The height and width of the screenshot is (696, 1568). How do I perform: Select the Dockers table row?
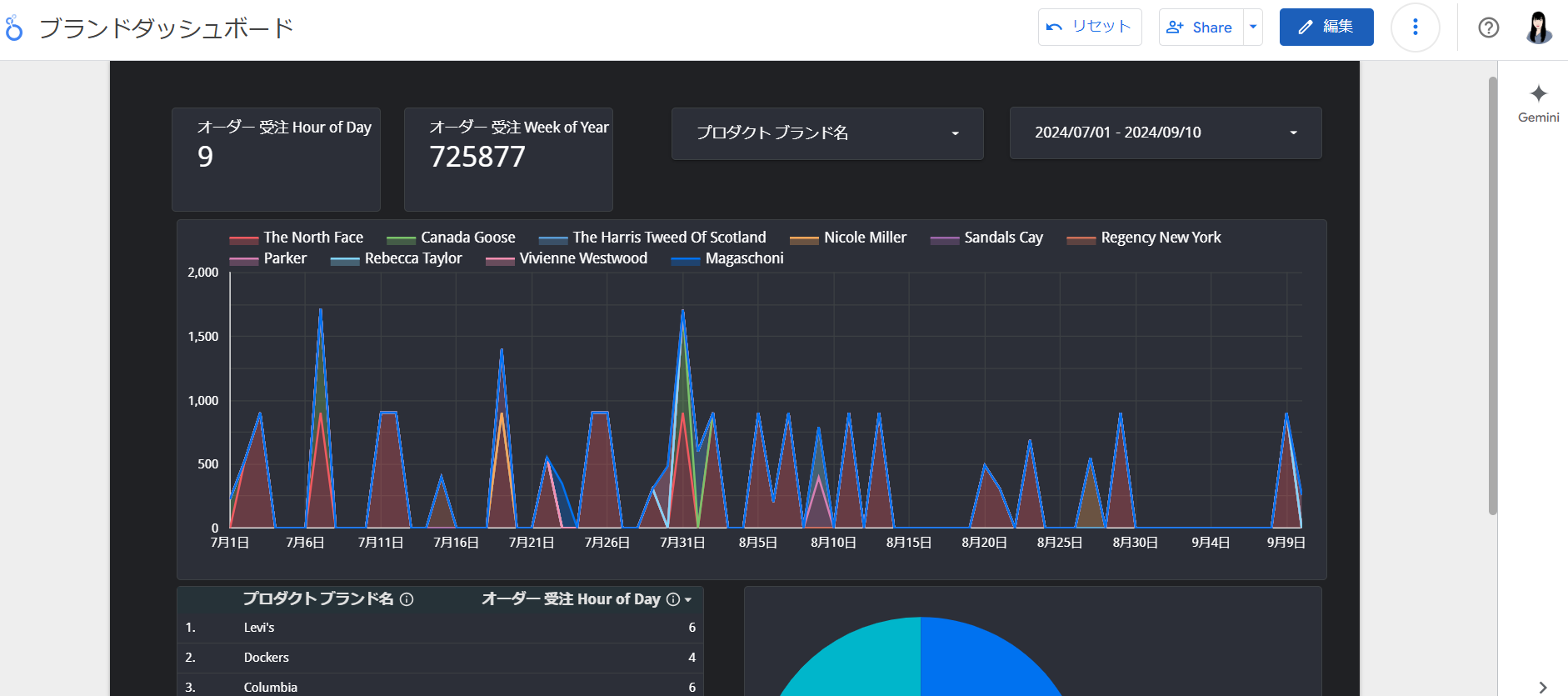click(x=440, y=658)
